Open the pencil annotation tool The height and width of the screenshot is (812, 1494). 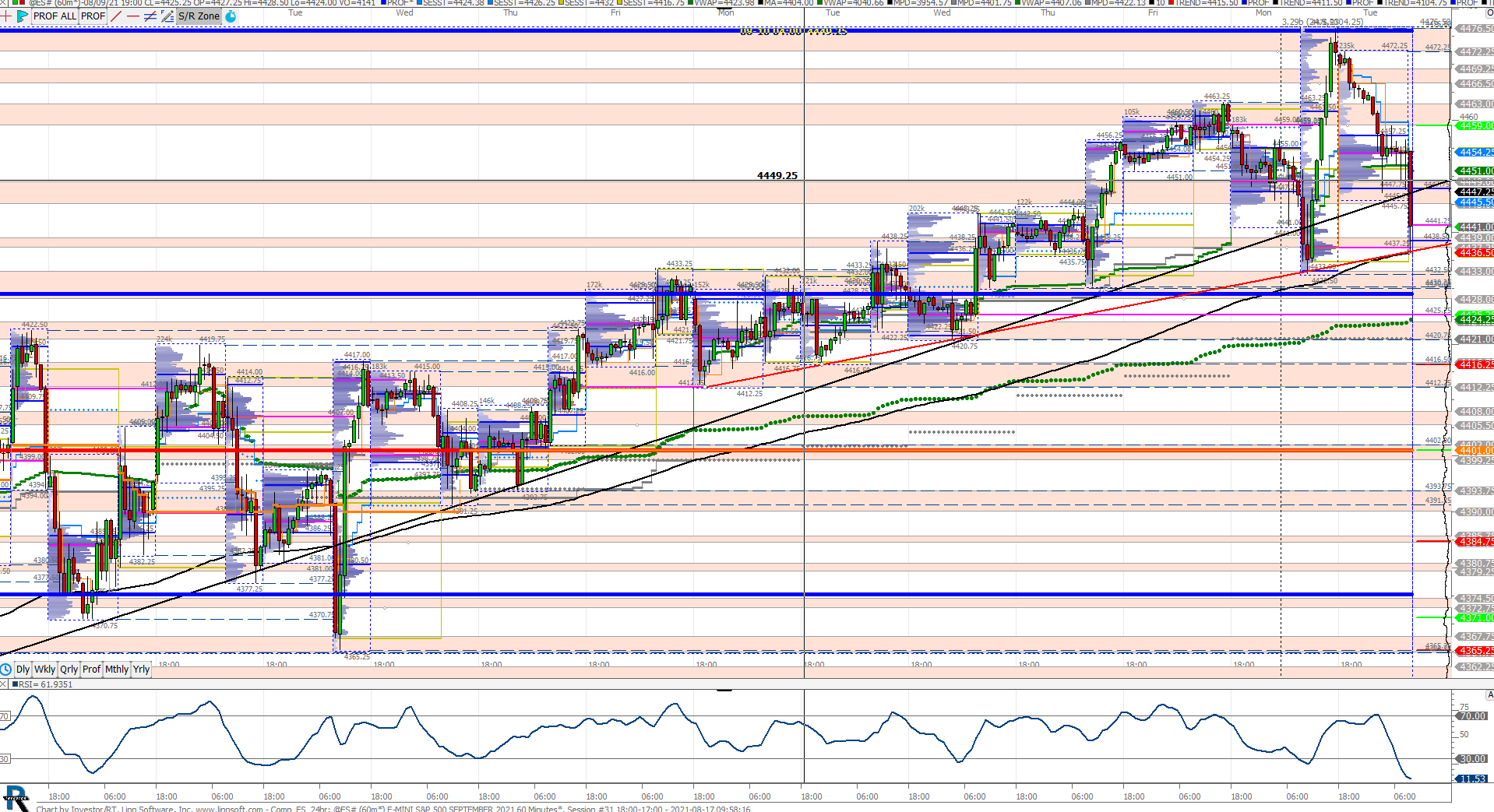click(167, 16)
